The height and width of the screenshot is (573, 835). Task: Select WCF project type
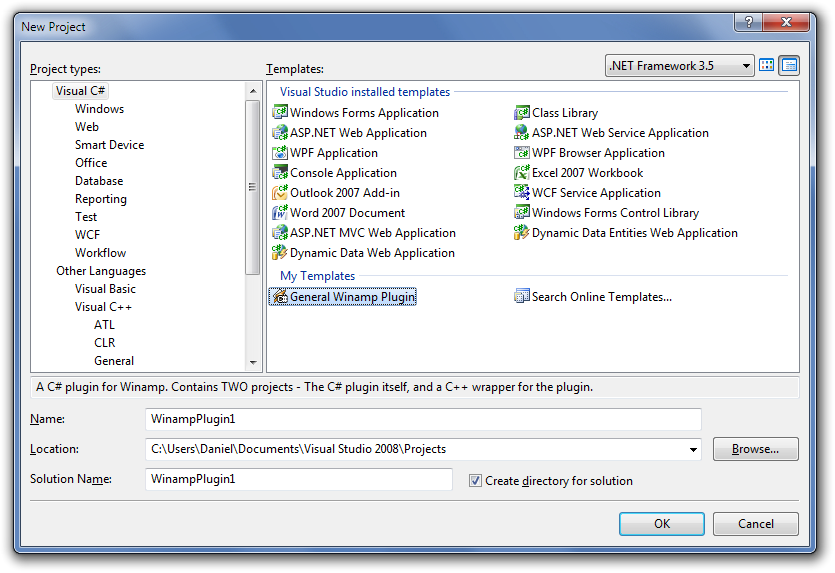[x=87, y=235]
